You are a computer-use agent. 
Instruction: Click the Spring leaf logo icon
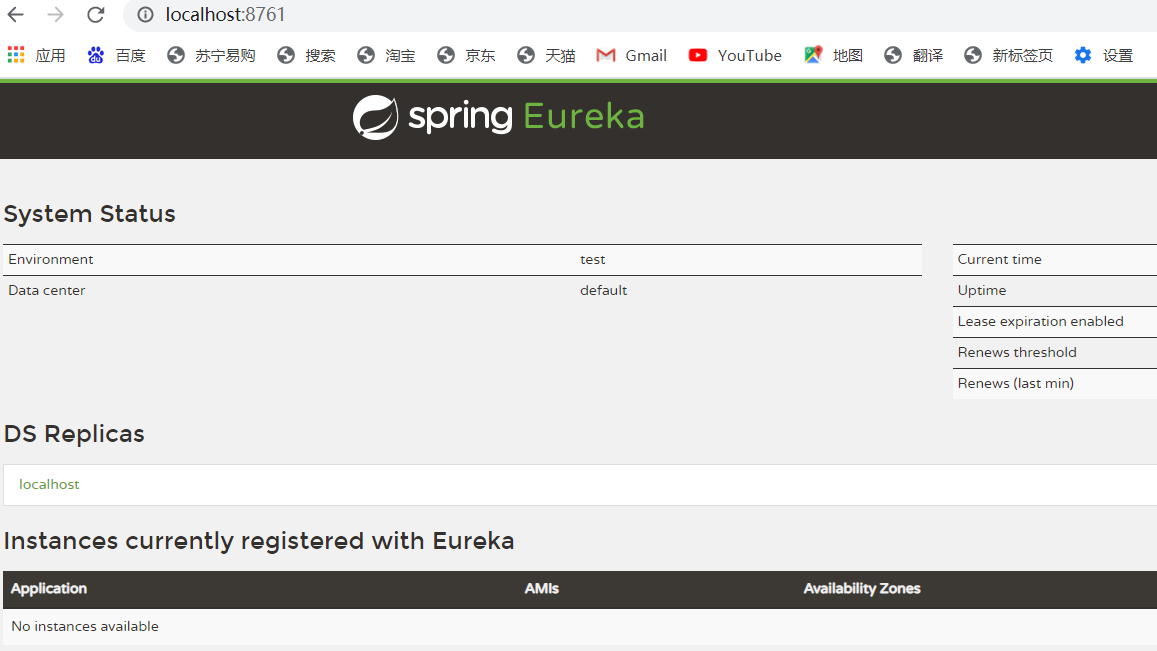[x=375, y=117]
